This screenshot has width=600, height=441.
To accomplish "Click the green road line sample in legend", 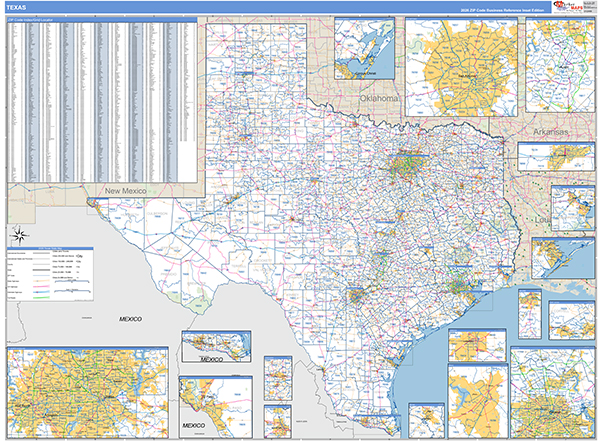I will pyautogui.click(x=43, y=297).
